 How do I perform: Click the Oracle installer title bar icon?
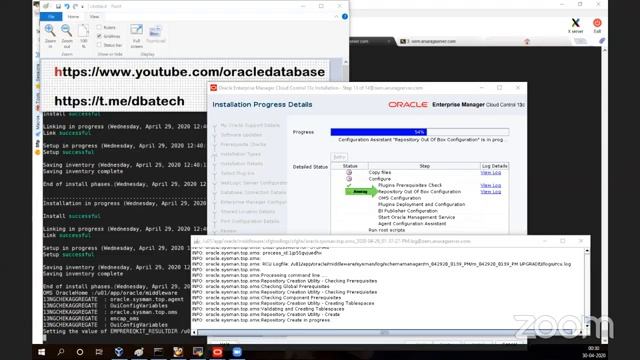click(213, 88)
